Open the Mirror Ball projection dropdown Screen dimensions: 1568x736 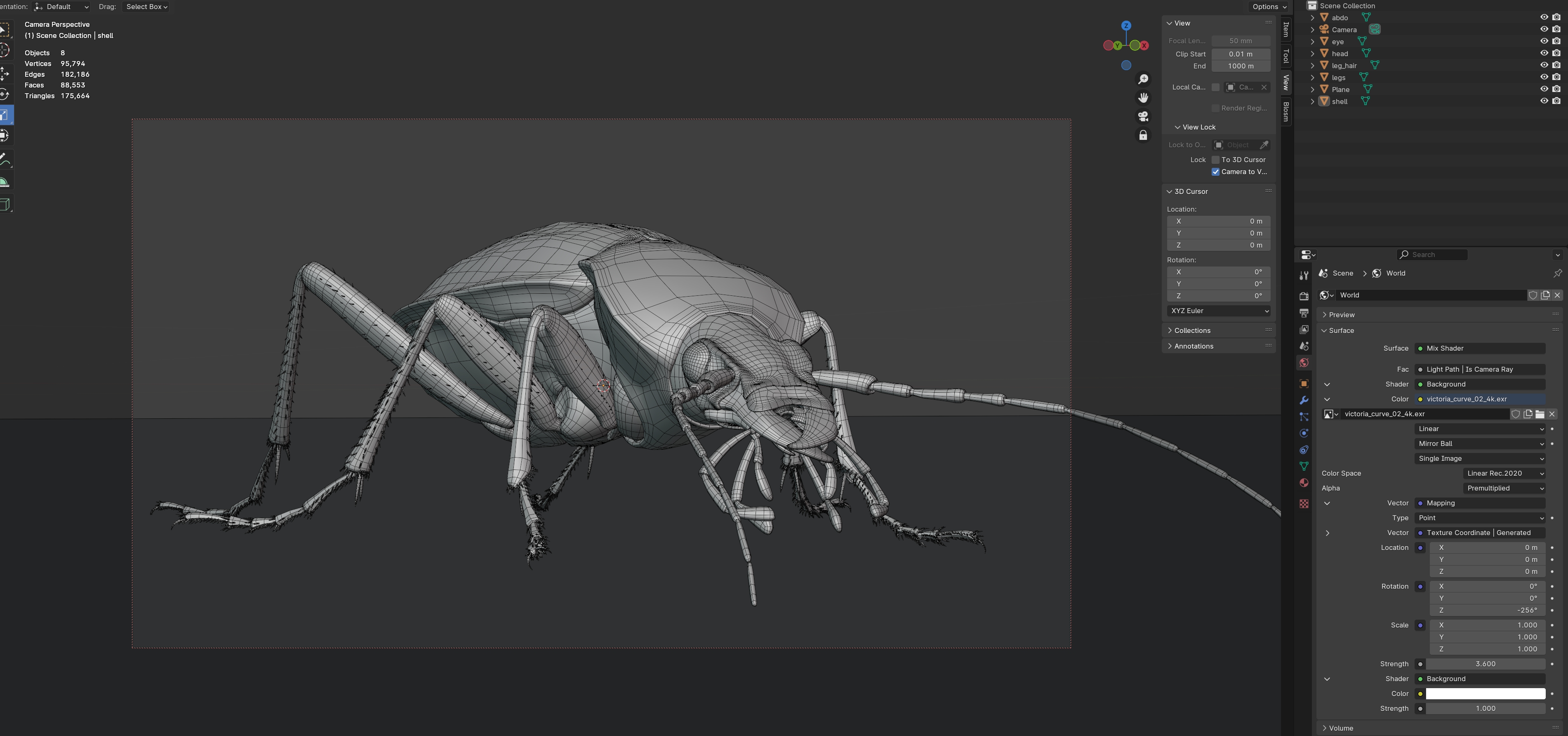[x=1480, y=444]
